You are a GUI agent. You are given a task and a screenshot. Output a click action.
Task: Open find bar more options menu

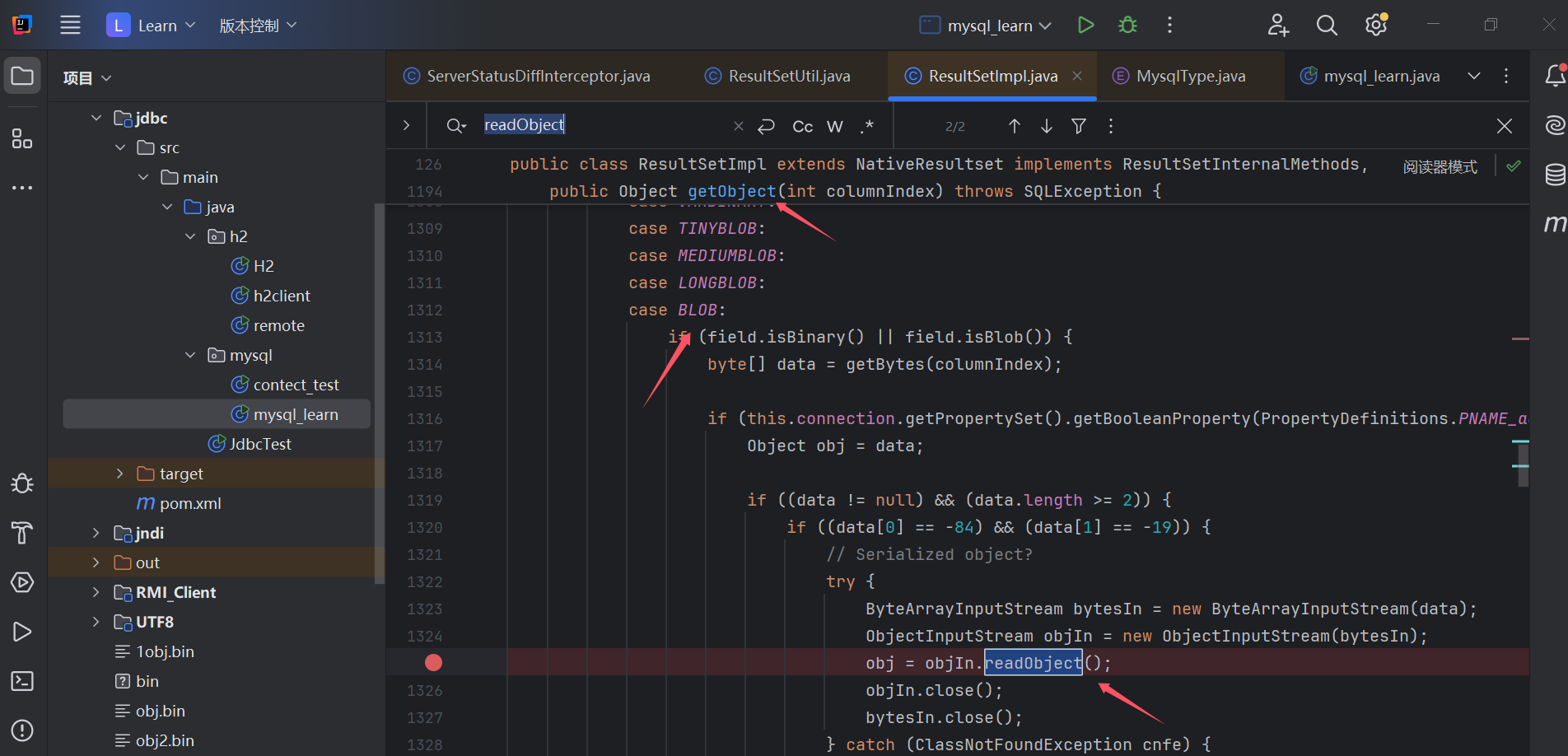[x=1111, y=126]
